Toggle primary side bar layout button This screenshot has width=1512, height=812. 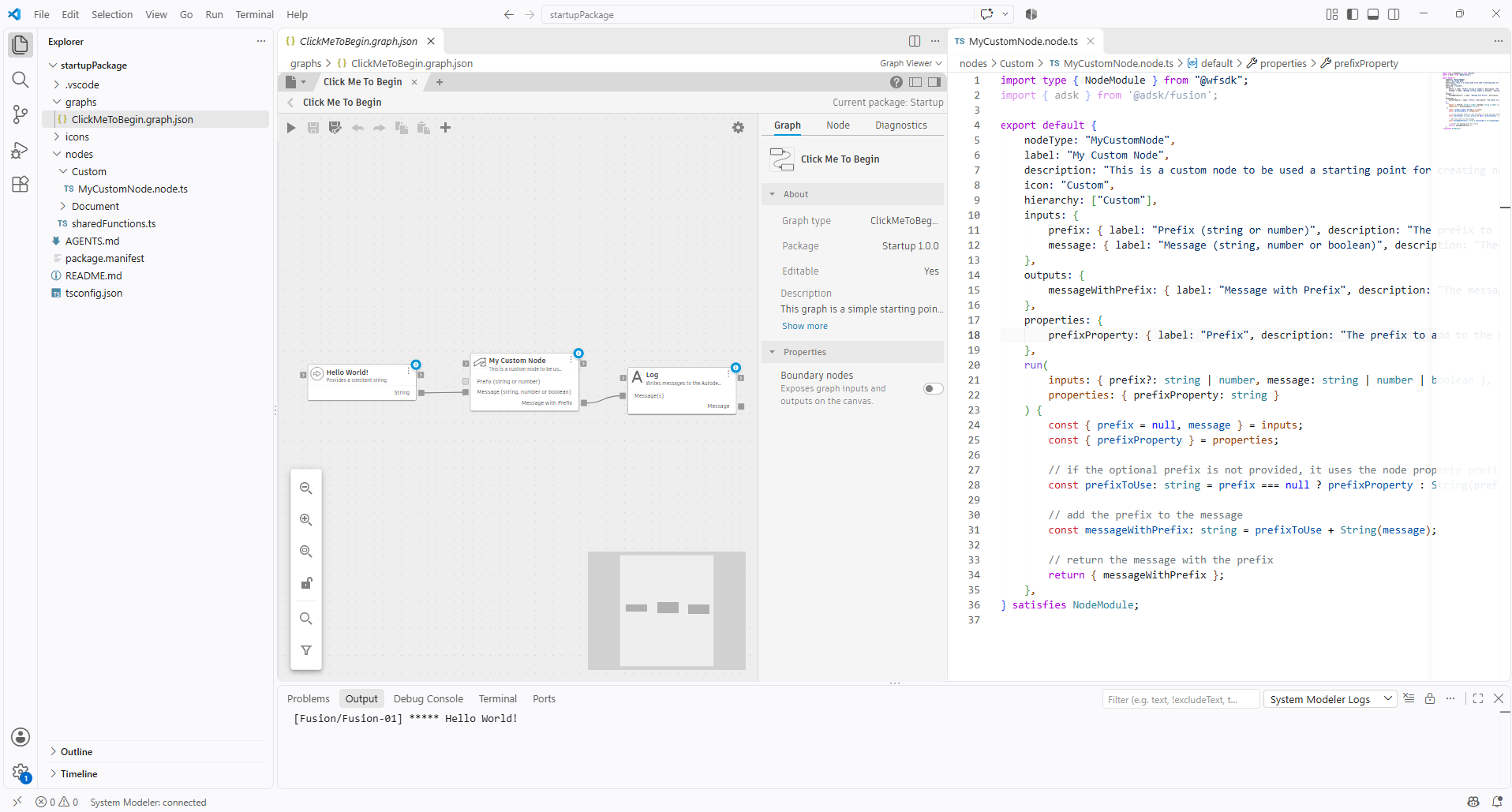point(1353,14)
